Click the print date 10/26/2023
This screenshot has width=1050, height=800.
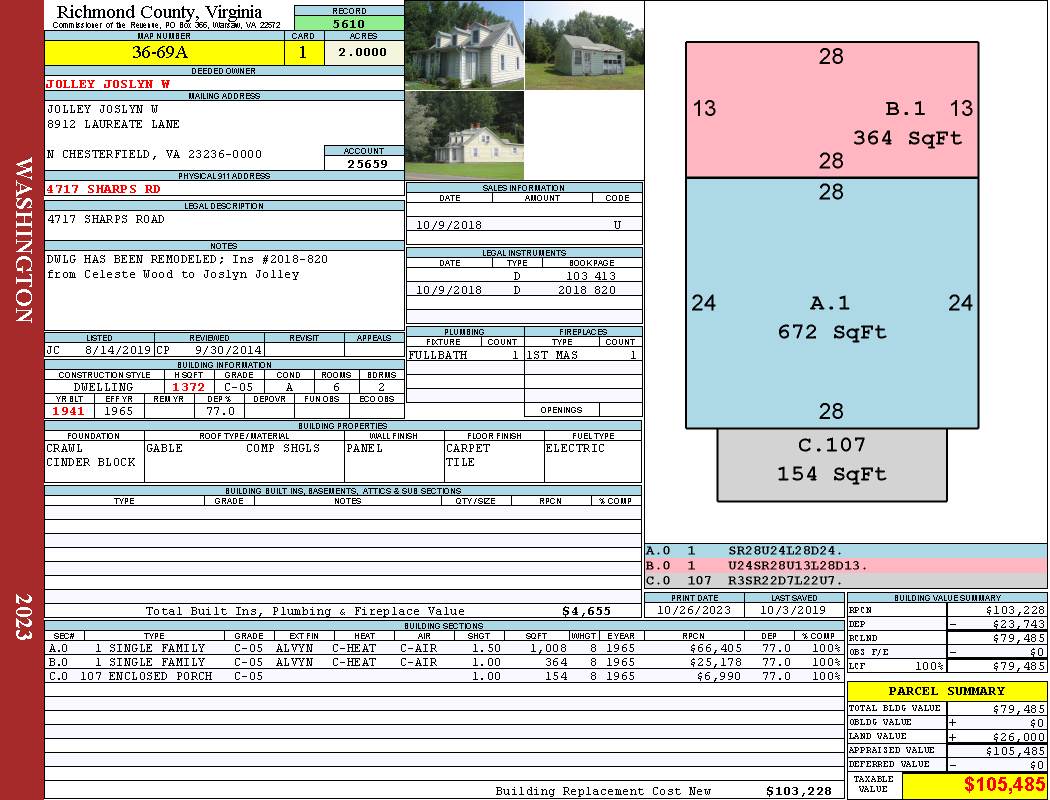click(x=694, y=610)
